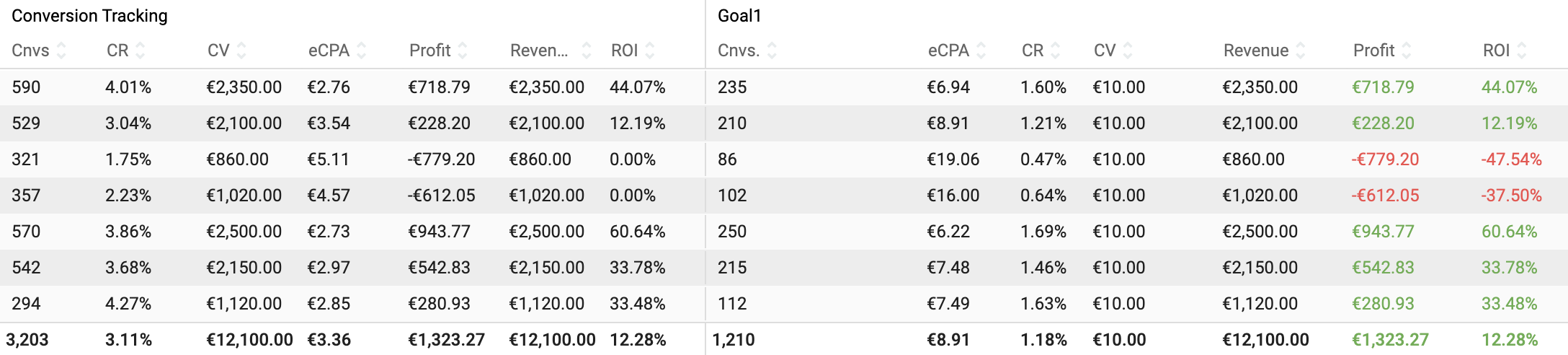This screenshot has width=1568, height=355.
Task: Click sort arrows beside eCPA under Conversion Tracking
Action: (x=362, y=51)
